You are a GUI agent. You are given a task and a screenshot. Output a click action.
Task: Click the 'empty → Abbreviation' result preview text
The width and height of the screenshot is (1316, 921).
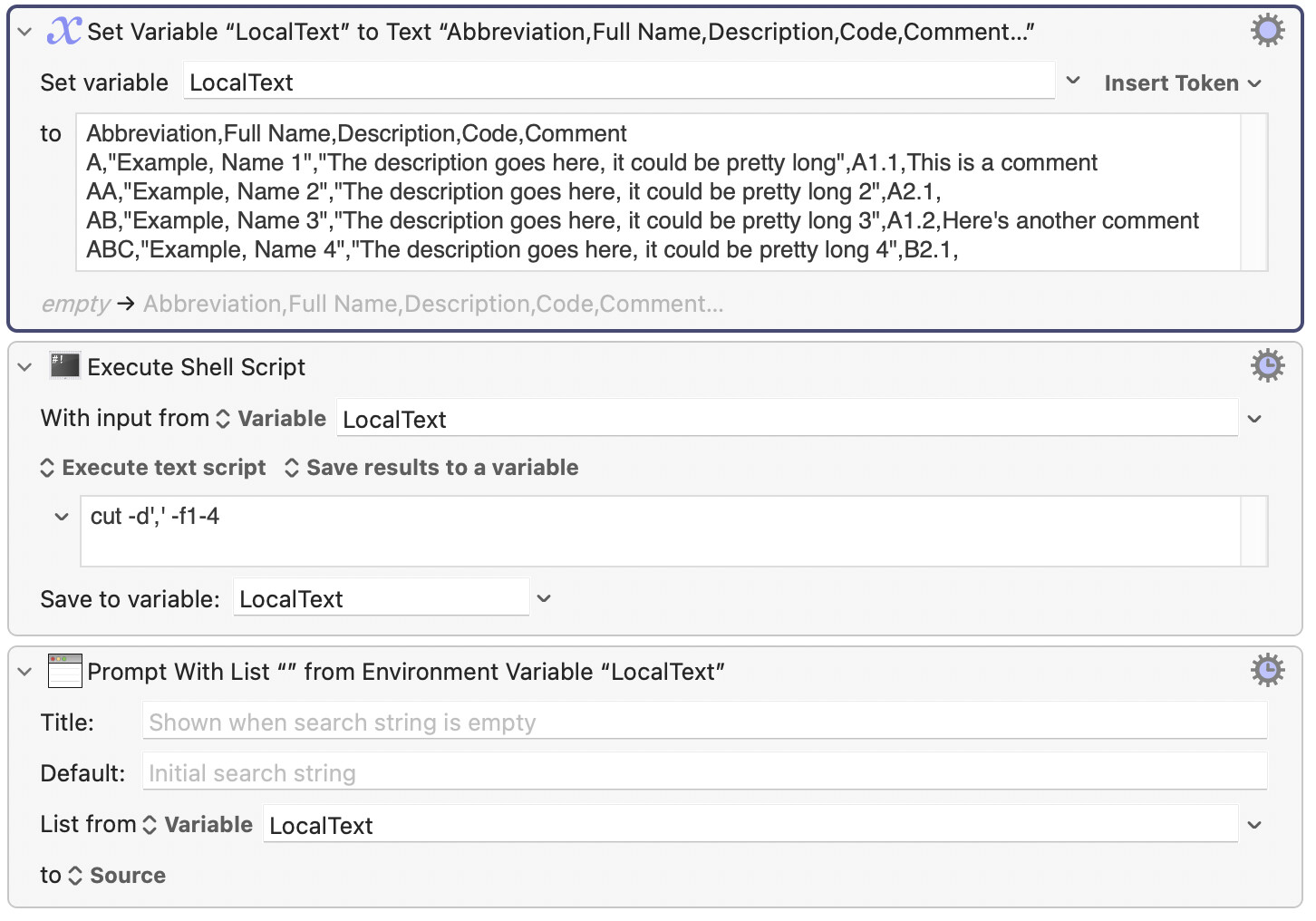point(382,304)
